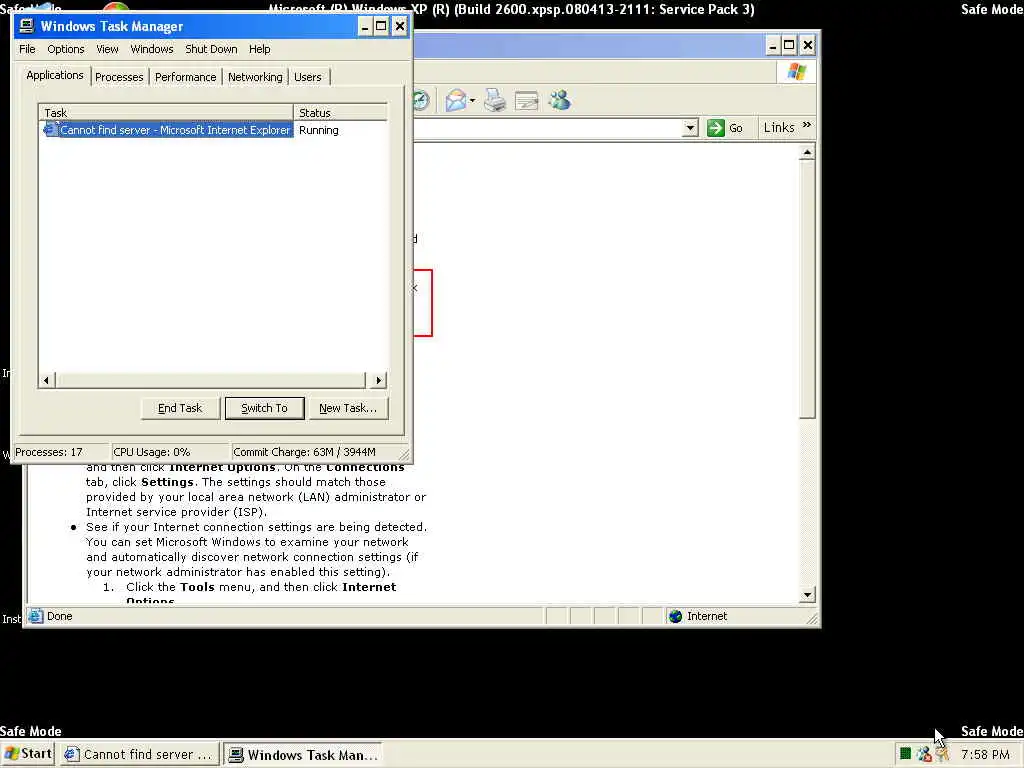Click the Windows flag logo in Internet Explorer
The image size is (1024, 768).
[x=796, y=71]
